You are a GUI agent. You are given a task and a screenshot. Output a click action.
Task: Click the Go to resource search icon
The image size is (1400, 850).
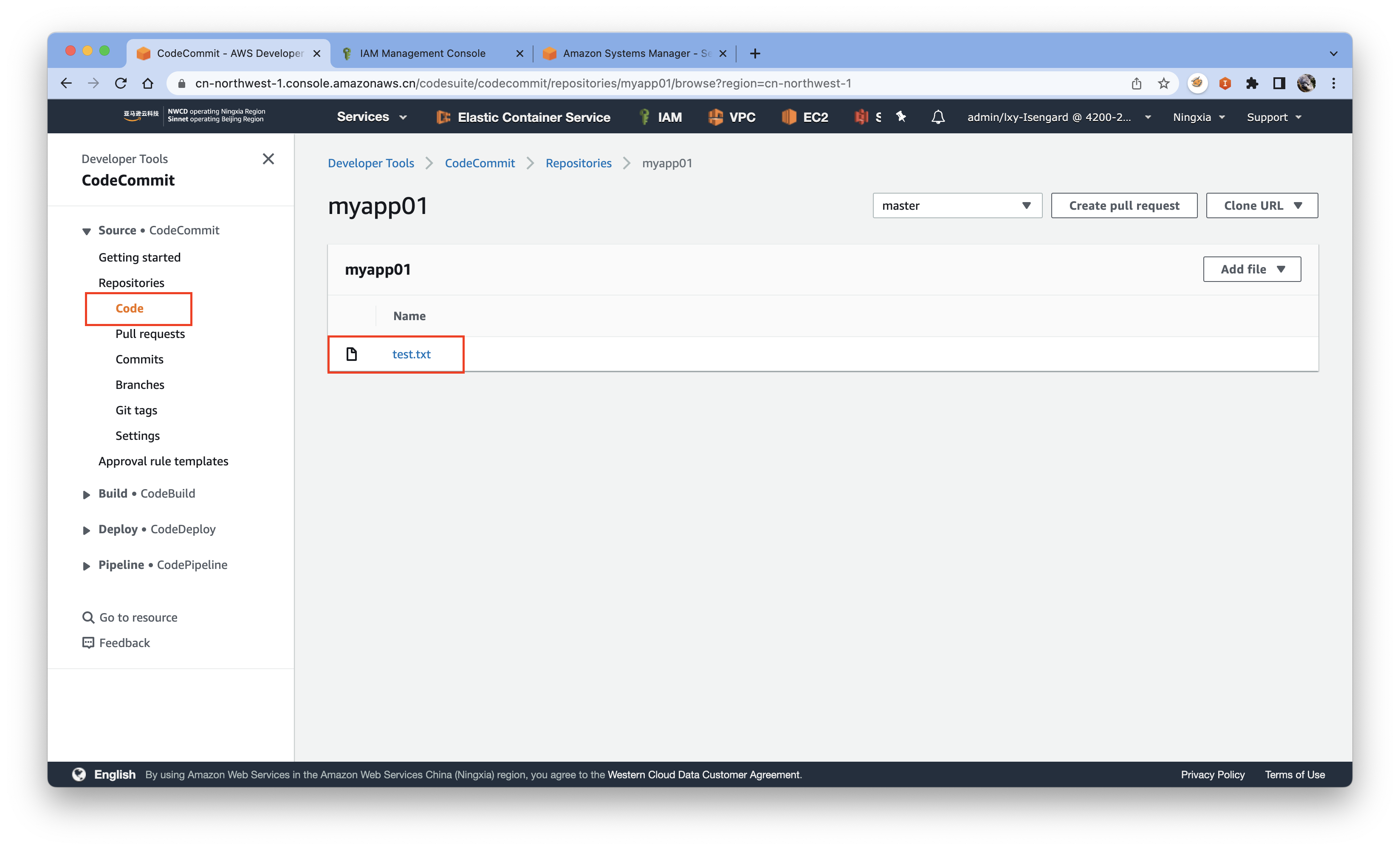pos(88,617)
